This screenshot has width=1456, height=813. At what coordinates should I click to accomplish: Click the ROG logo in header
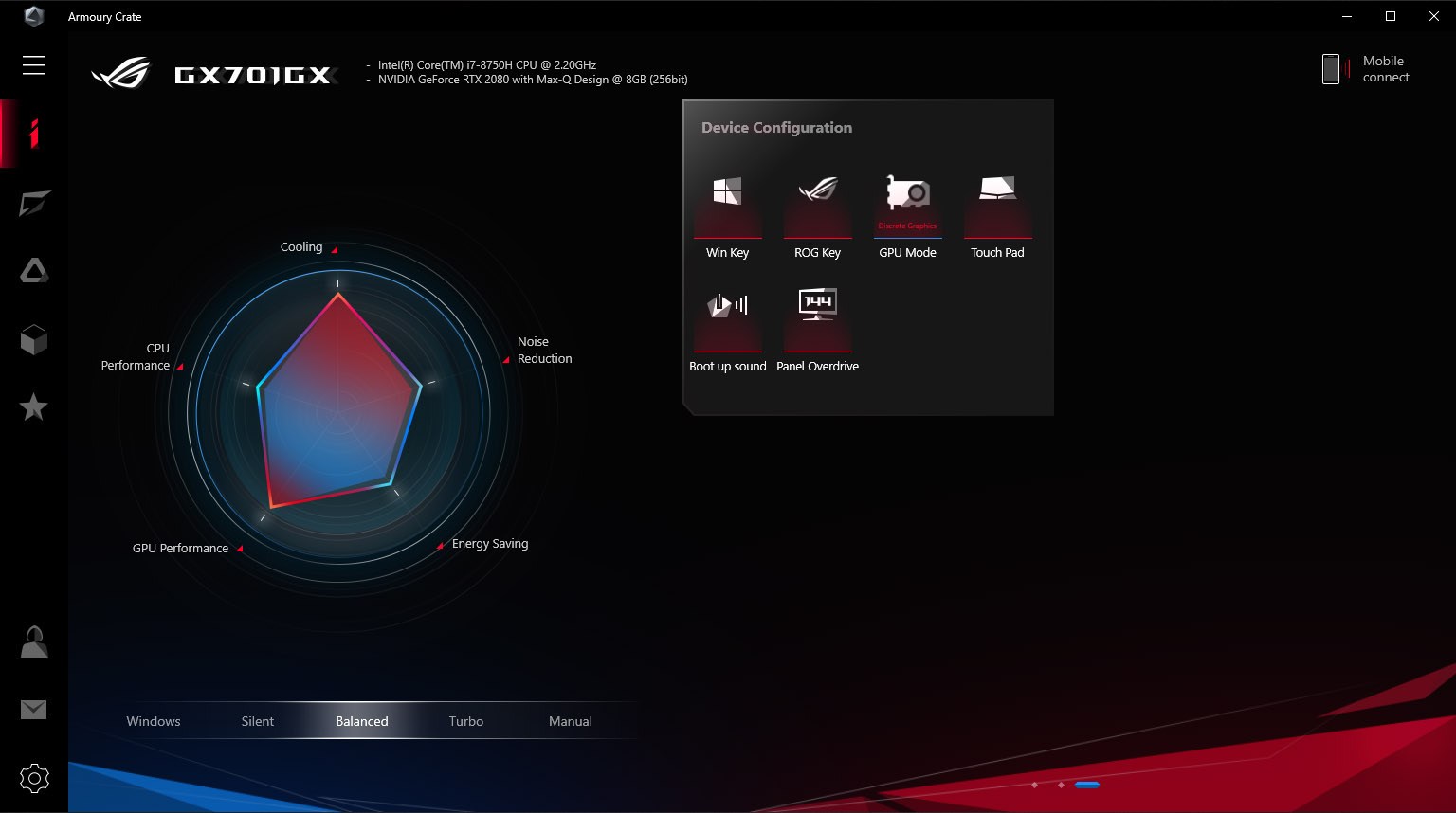tap(121, 73)
